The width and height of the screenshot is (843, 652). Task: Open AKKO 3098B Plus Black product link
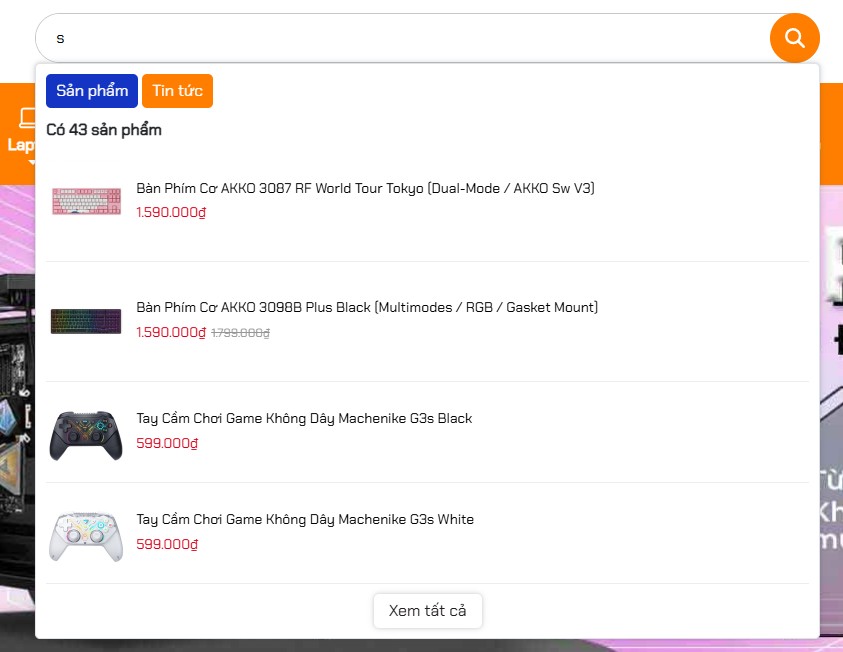[367, 307]
